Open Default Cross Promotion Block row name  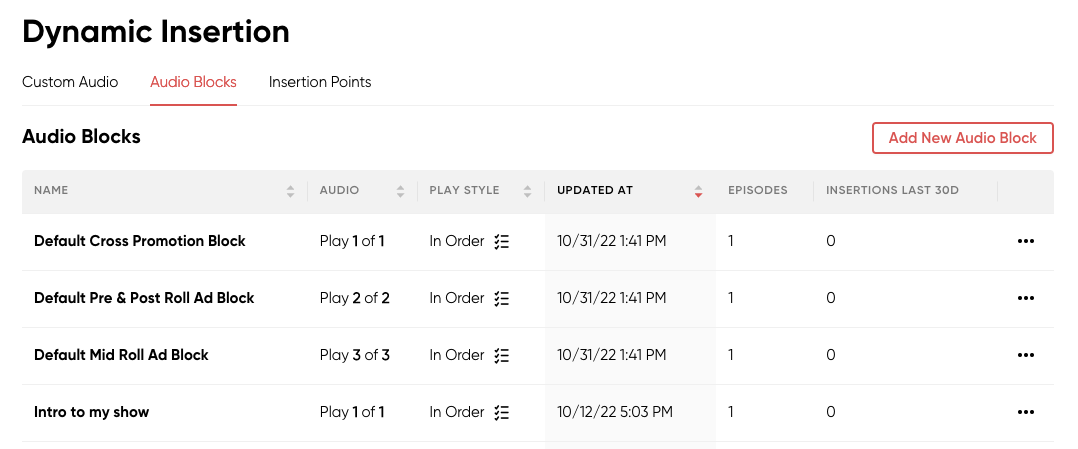coord(140,241)
